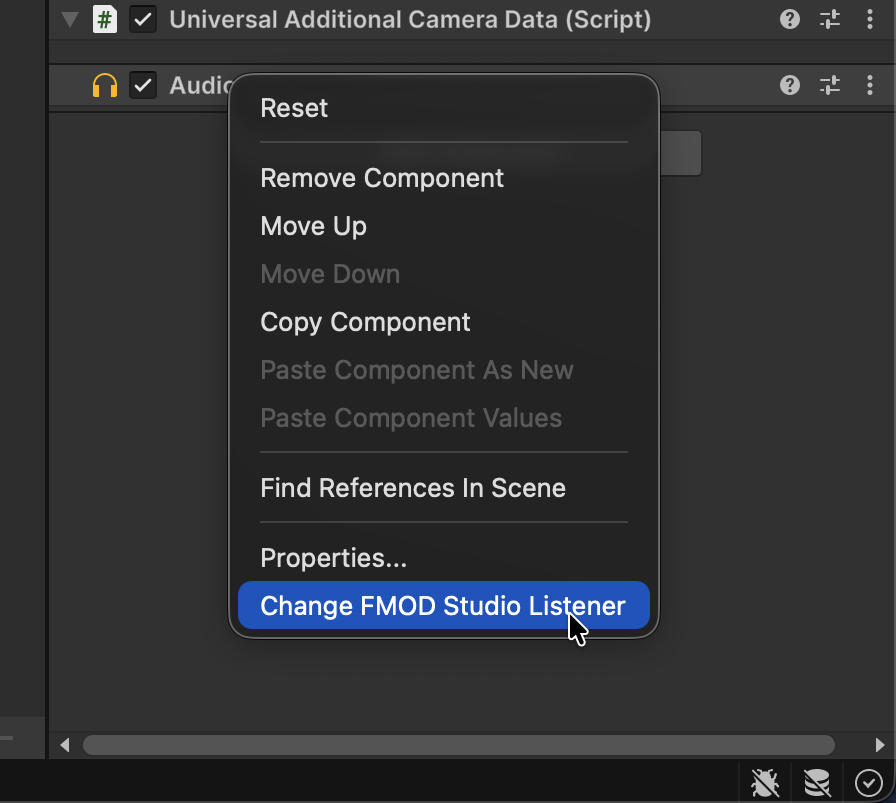Screen dimensions: 896x803
Task: Click the scrollbar left arrow
Action: [65, 745]
